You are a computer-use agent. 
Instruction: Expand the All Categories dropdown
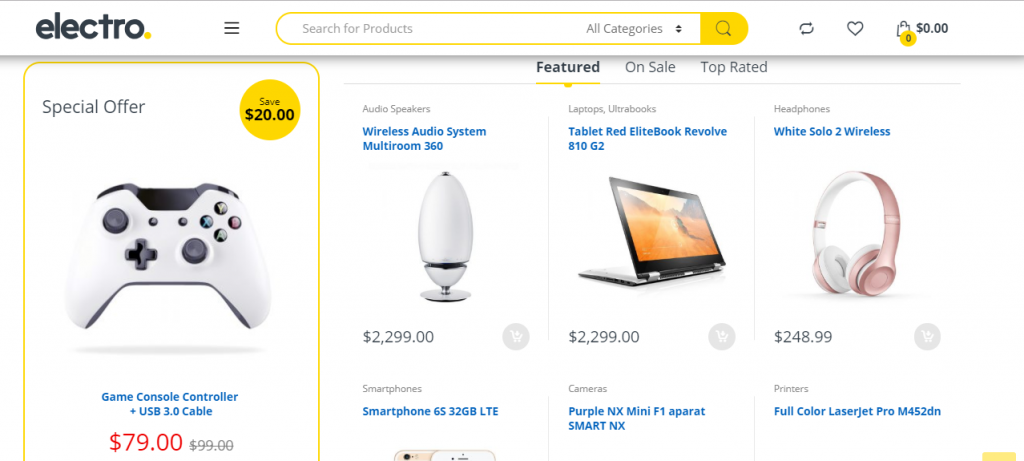pyautogui.click(x=634, y=29)
